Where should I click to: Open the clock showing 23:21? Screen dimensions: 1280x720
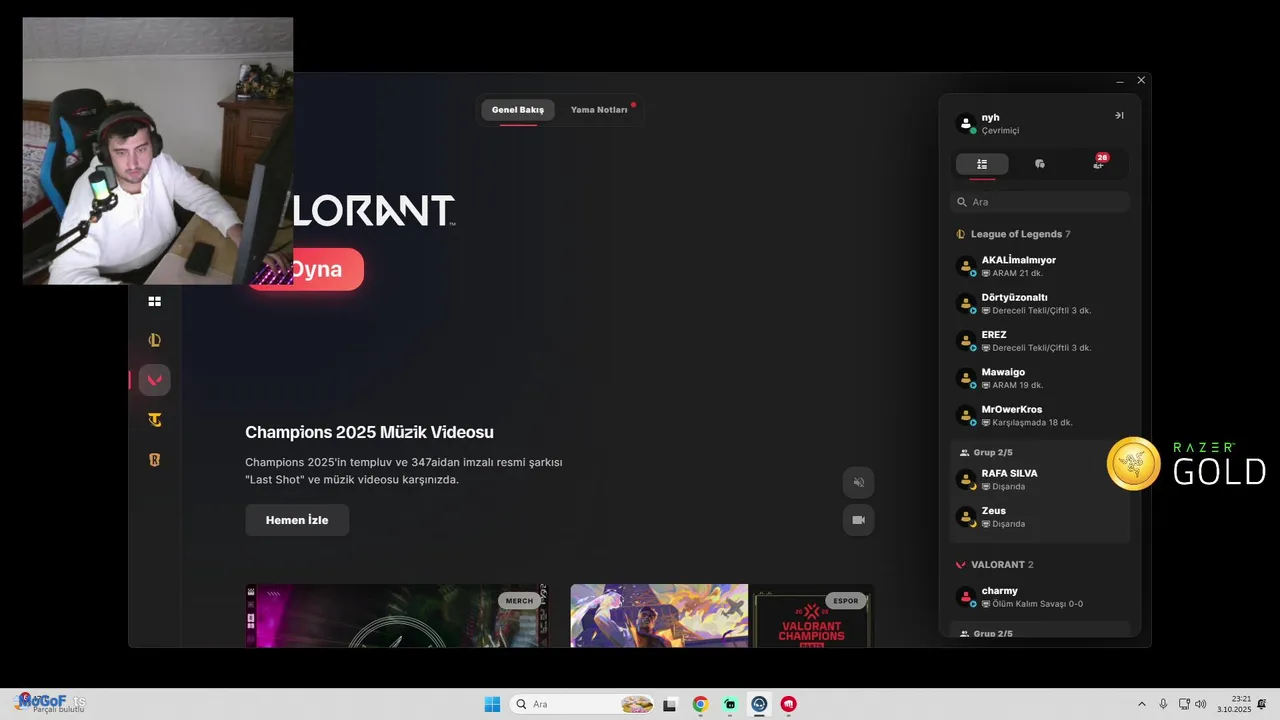(1234, 704)
